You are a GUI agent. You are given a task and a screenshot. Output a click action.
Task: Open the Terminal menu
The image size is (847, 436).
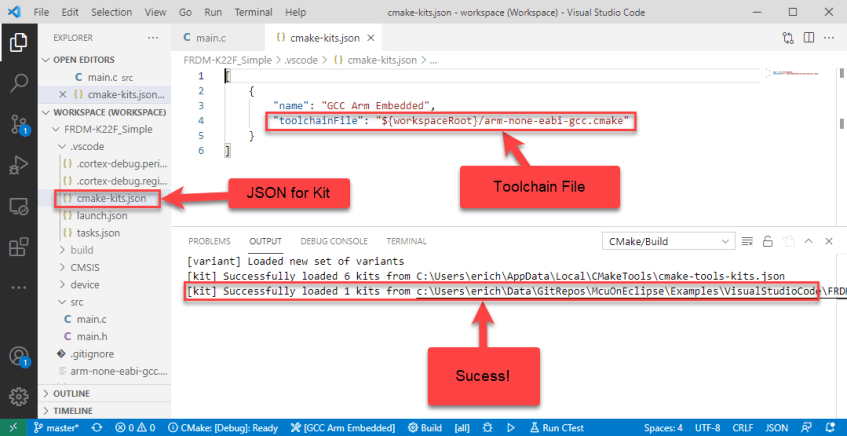pyautogui.click(x=251, y=12)
